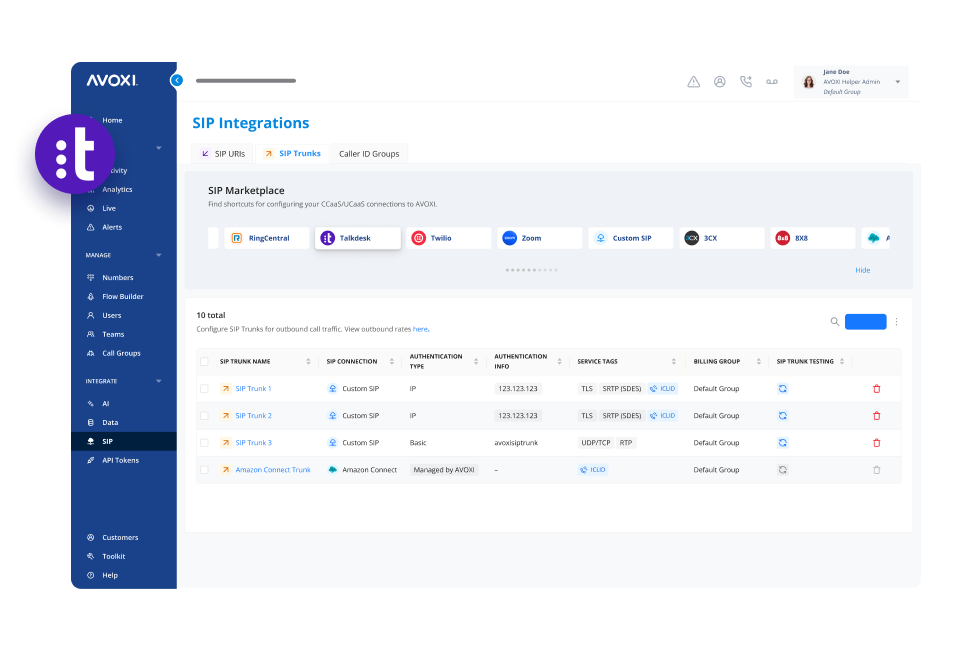Image resolution: width=980 pixels, height=650 pixels.
Task: Open the Twilio integration shortcut
Action: (448, 238)
